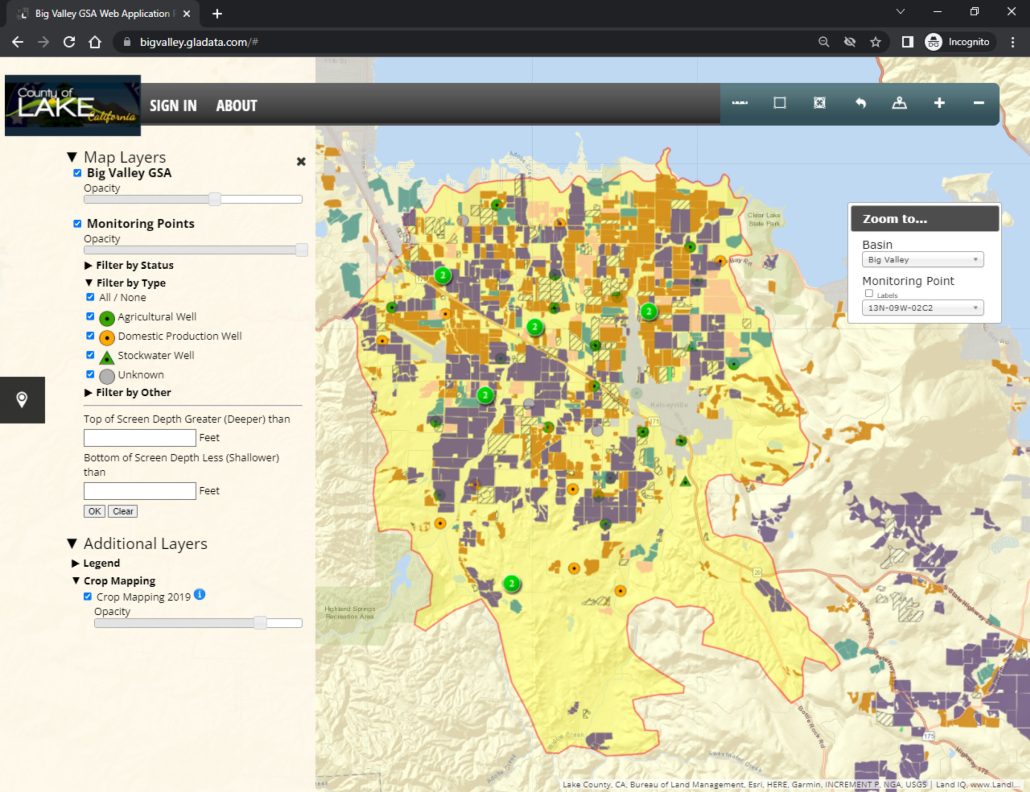Open the SIGN IN menu item

coord(173,106)
